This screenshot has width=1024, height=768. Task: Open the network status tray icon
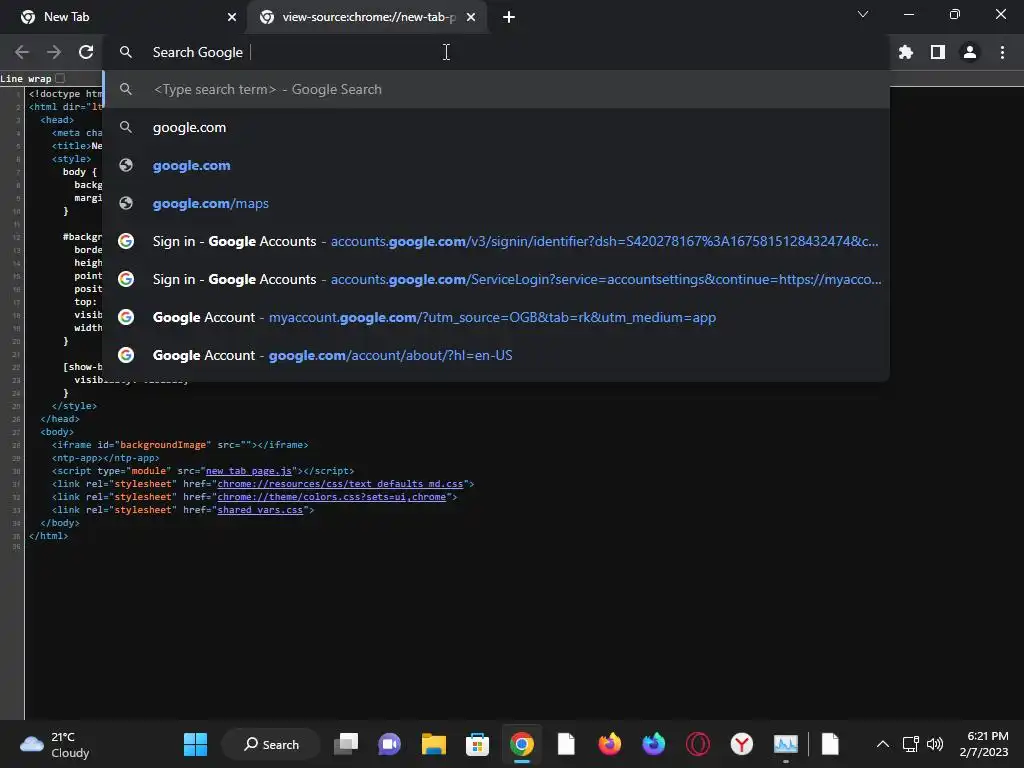click(910, 744)
